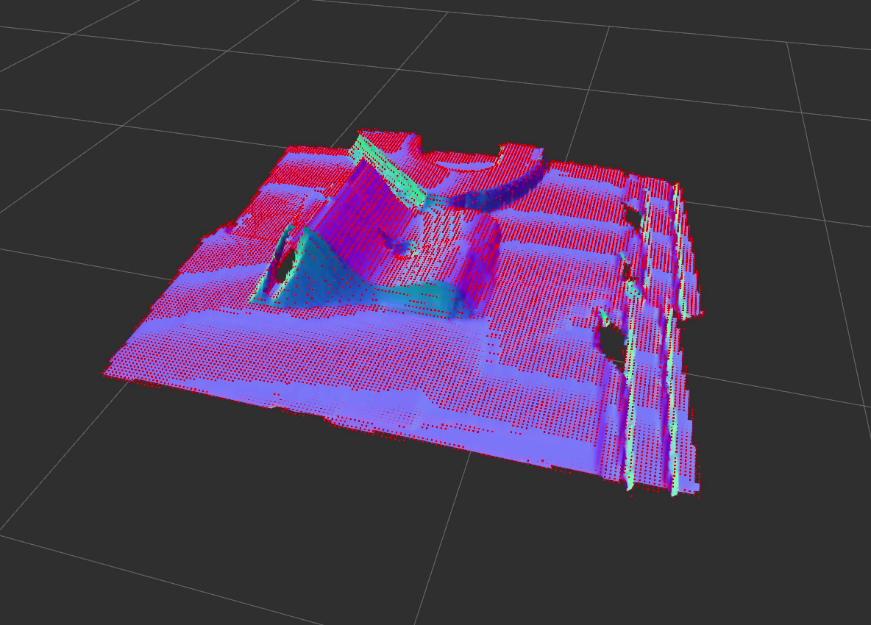Click the black elliptical hole on the mesh's left side
Viewport: 871px width, 625px height.
click(284, 263)
